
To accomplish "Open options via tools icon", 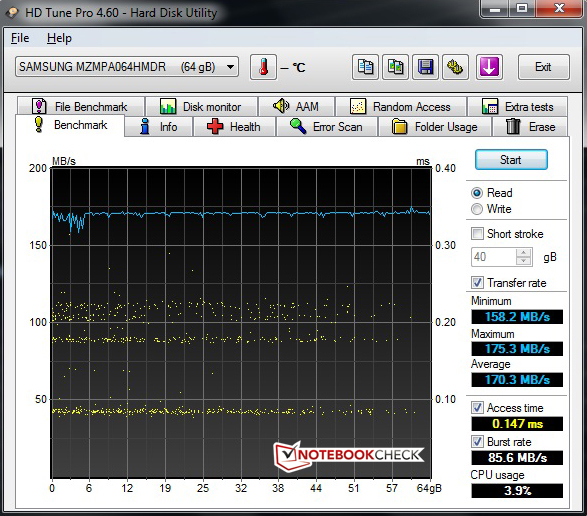I will click(455, 67).
